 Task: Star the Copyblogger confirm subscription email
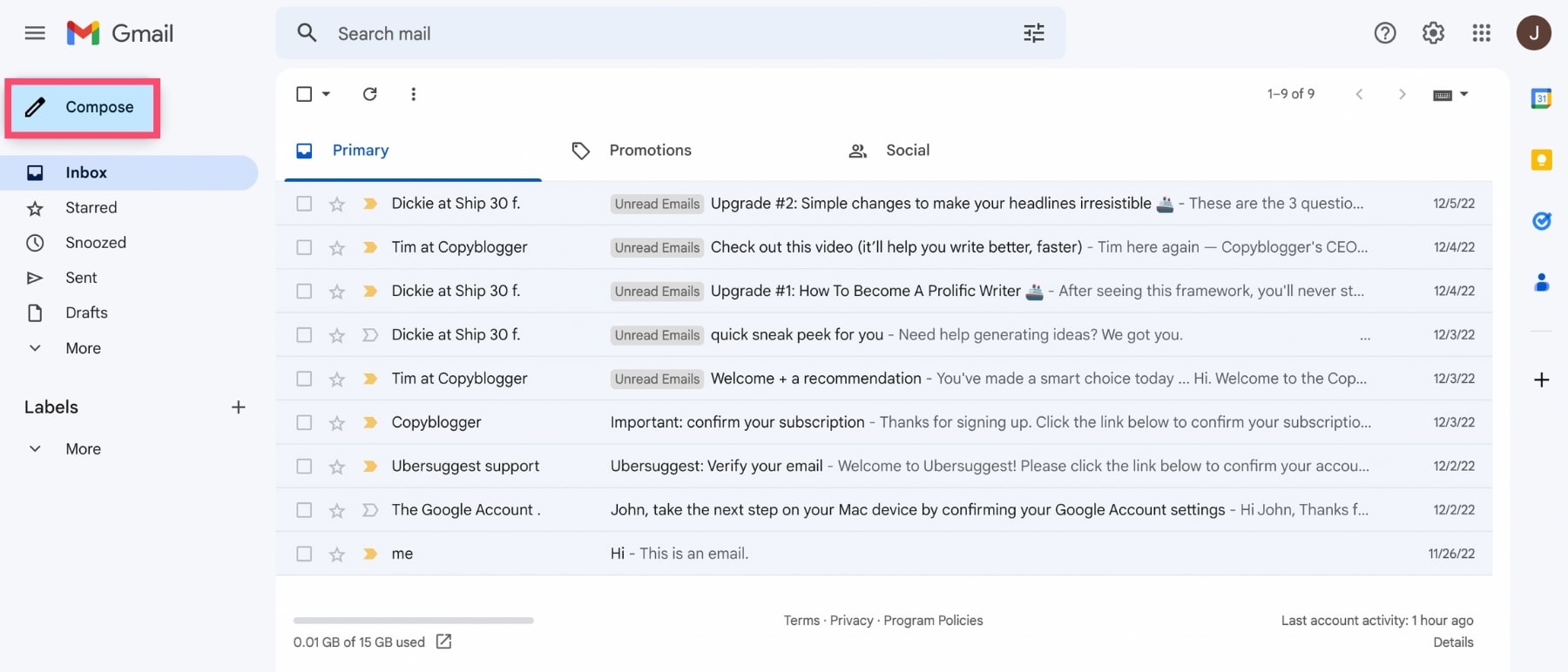click(x=336, y=423)
